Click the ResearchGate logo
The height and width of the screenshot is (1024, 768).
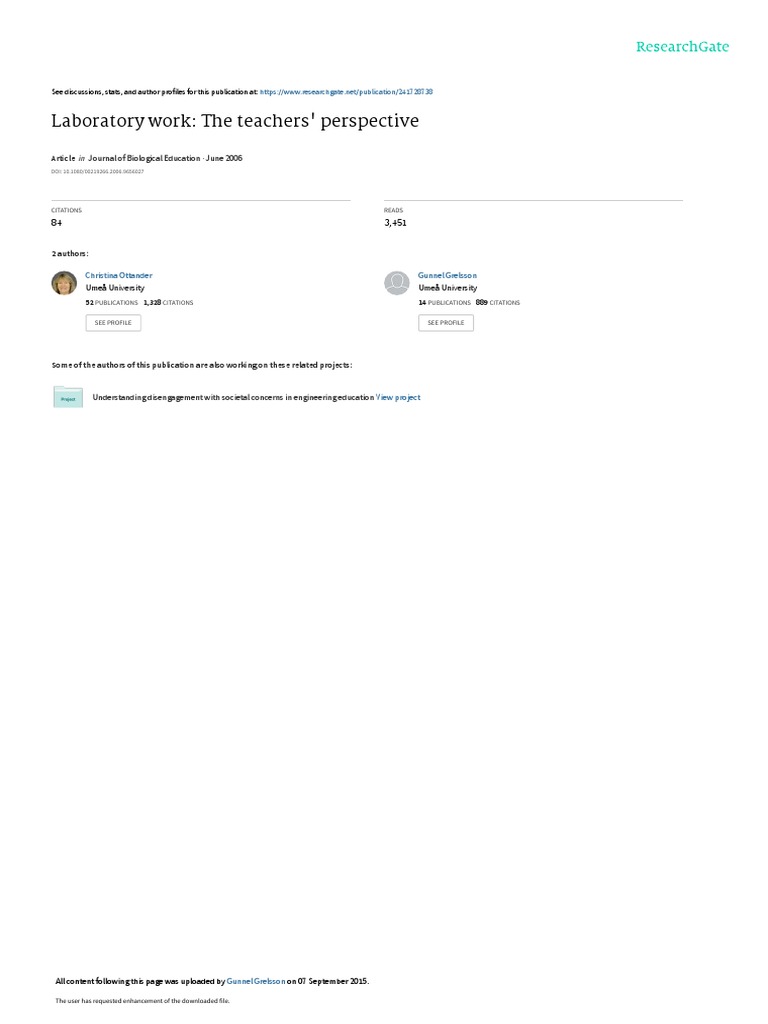(682, 46)
